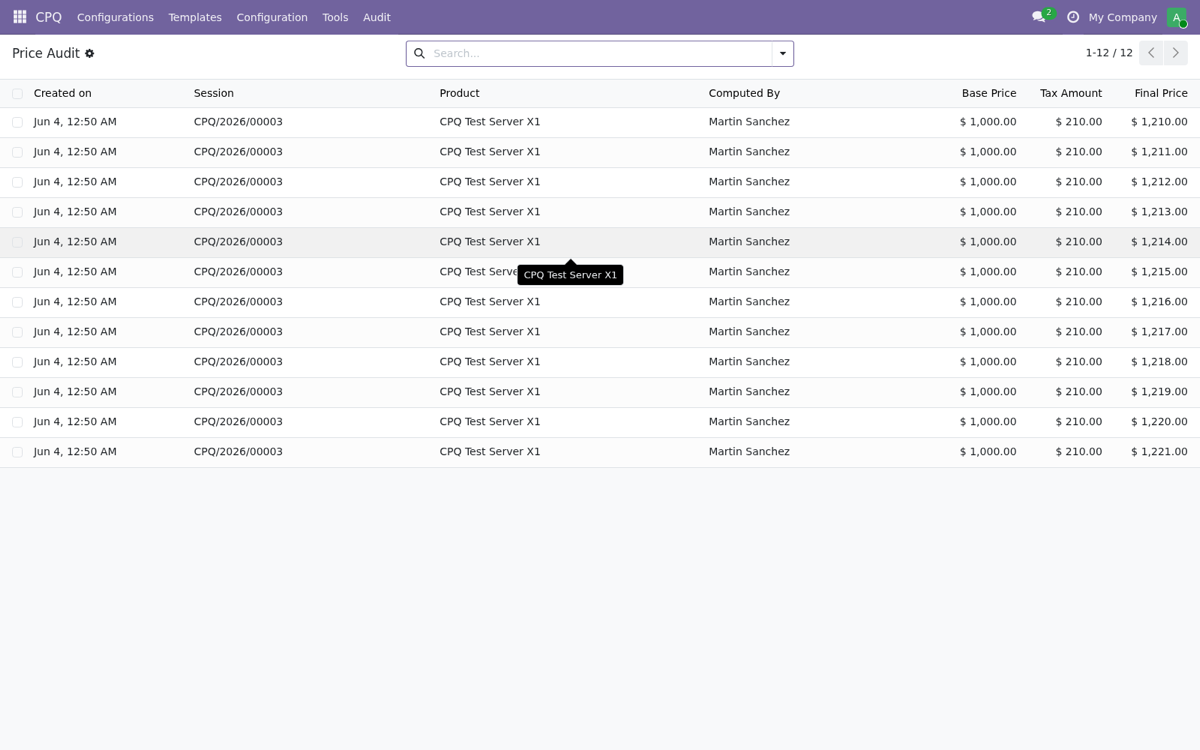The width and height of the screenshot is (1200, 750).
Task: Open the My Company switcher
Action: [1122, 17]
